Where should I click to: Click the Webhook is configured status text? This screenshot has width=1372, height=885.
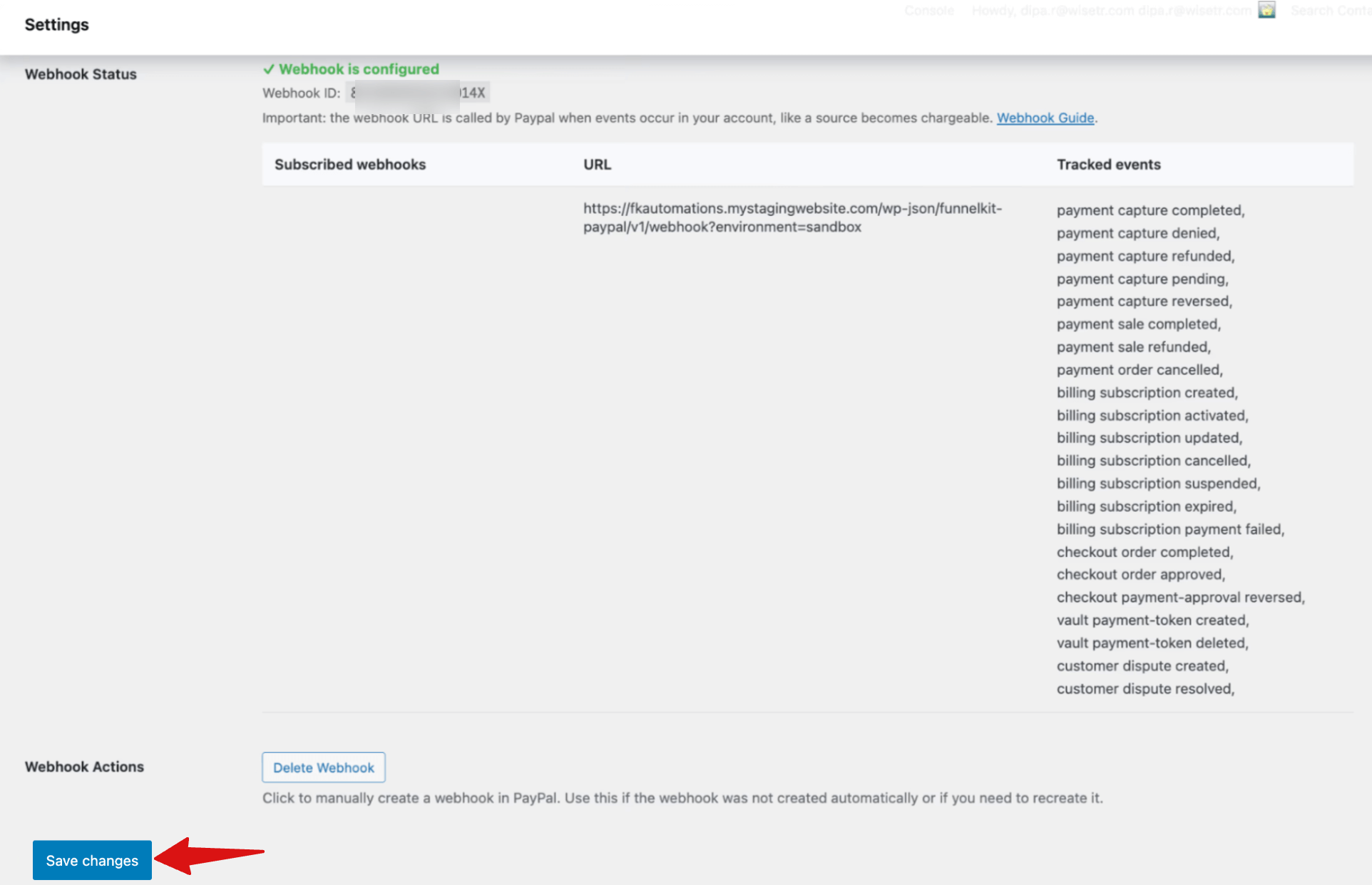[x=359, y=69]
